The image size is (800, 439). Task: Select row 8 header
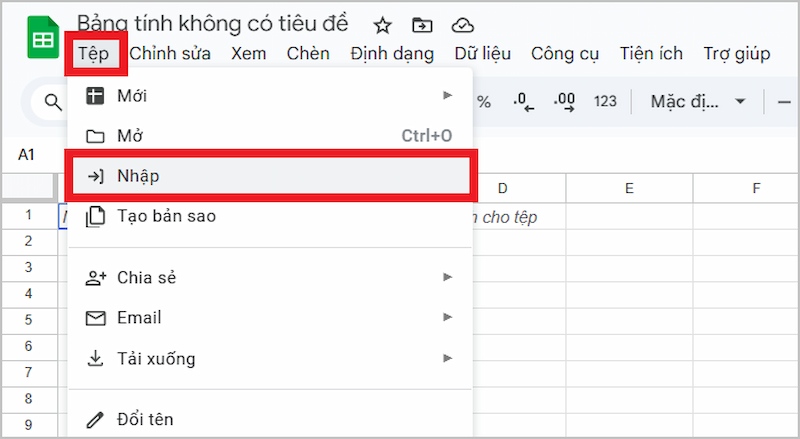coord(29,399)
